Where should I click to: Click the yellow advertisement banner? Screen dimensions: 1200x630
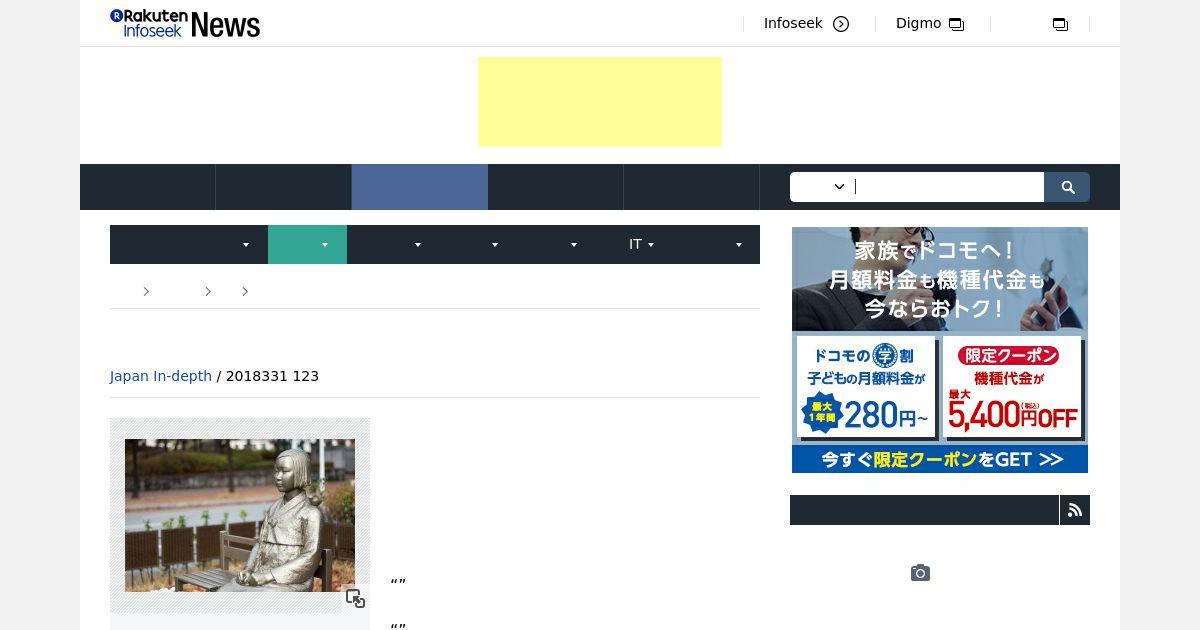pyautogui.click(x=600, y=102)
